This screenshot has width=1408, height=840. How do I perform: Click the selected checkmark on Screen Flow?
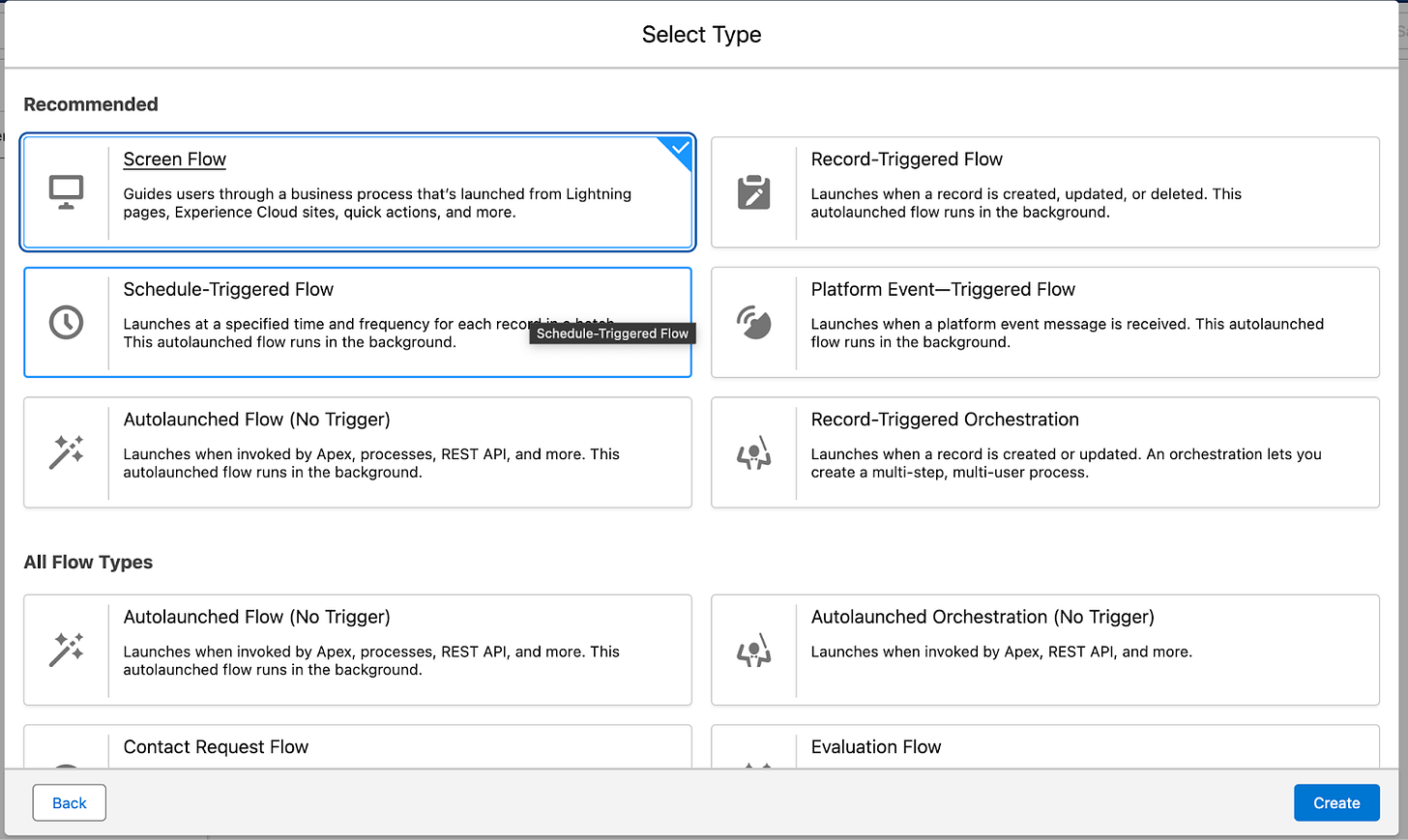click(680, 148)
